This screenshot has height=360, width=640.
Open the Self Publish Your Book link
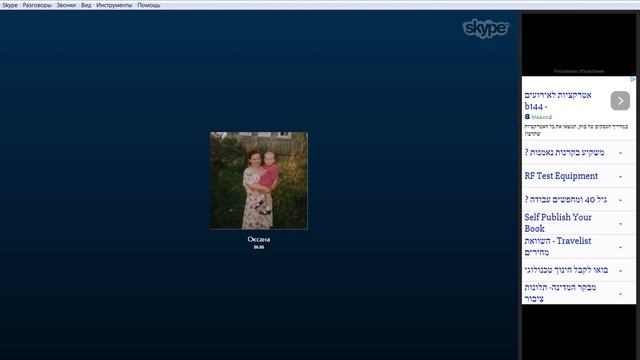pyautogui.click(x=558, y=223)
